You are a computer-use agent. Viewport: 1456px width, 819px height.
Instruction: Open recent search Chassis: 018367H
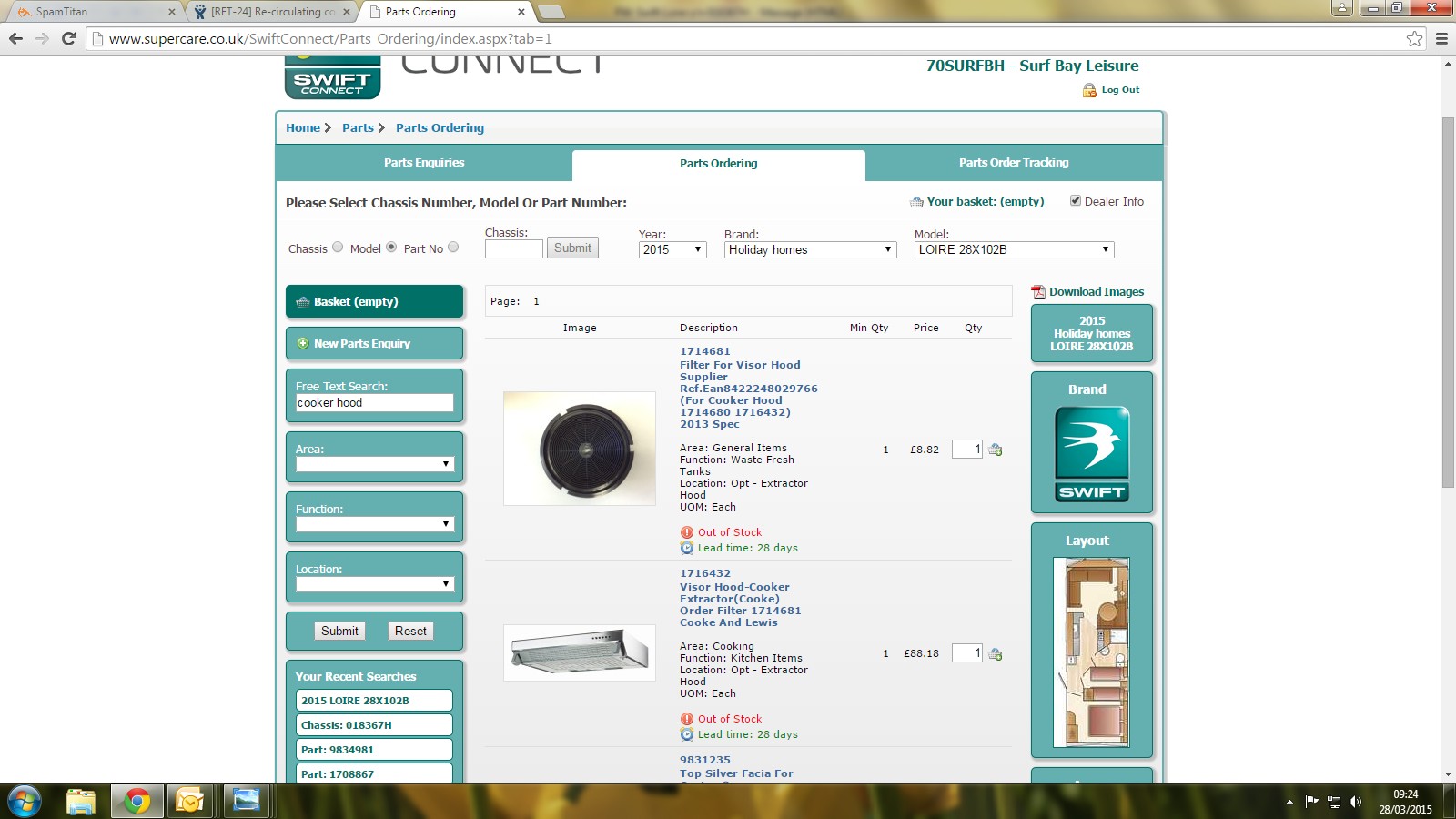(x=374, y=725)
